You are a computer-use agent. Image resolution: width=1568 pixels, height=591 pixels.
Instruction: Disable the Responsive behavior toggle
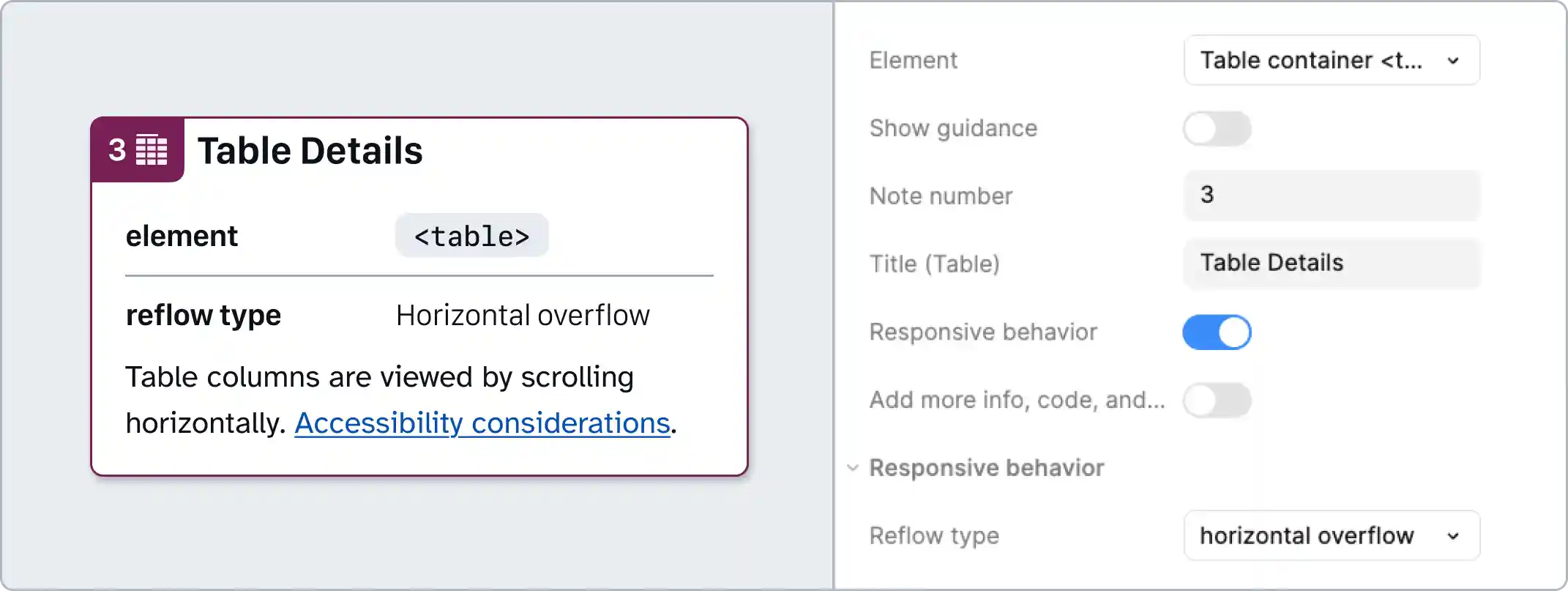coord(1217,332)
